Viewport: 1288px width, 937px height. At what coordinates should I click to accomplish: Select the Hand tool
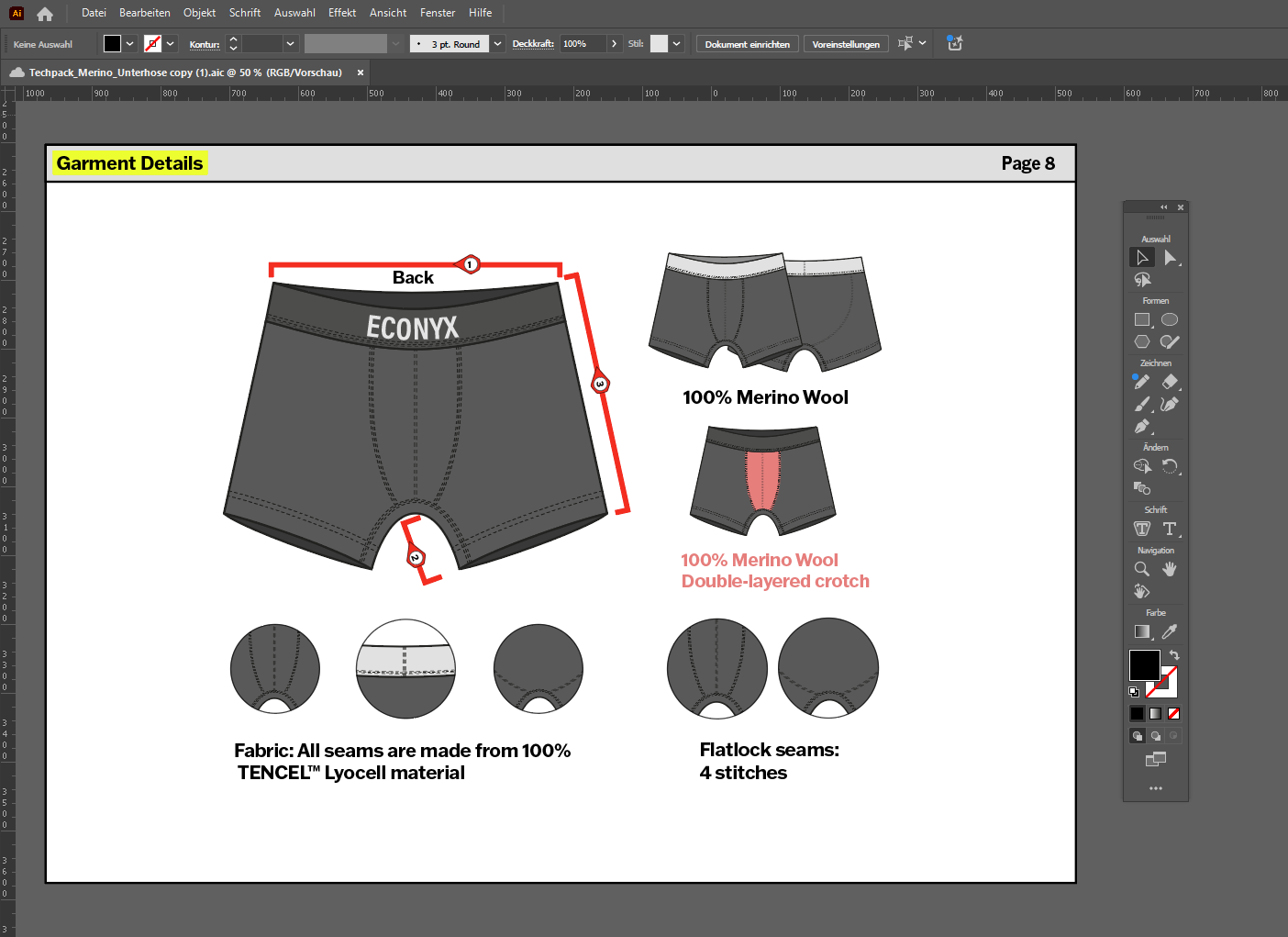1170,569
